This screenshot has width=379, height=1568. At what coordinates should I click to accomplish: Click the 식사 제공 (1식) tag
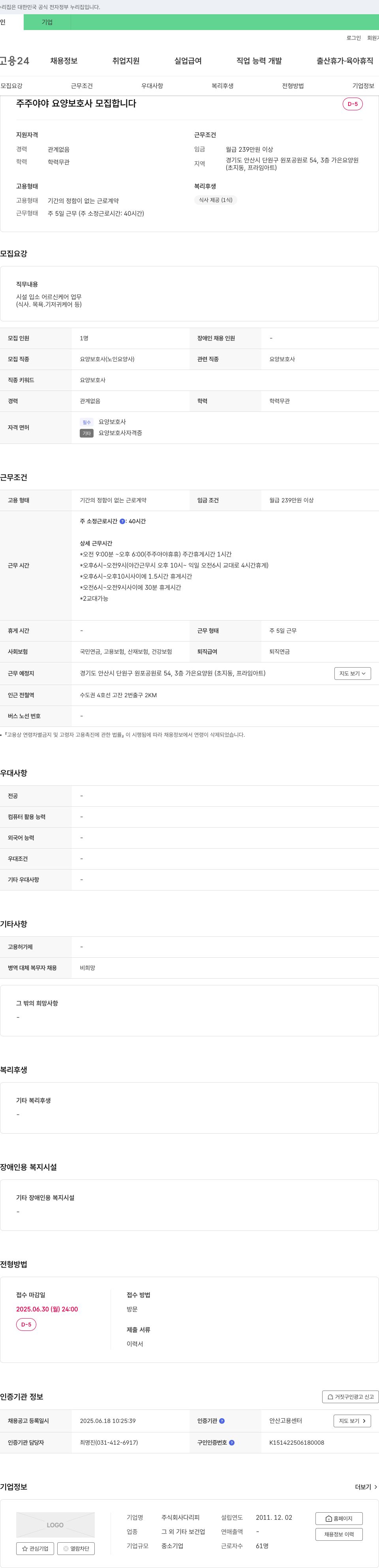point(216,200)
